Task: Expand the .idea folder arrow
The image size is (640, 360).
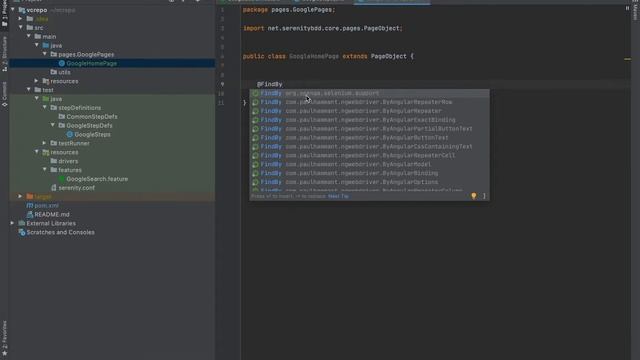Action: pos(20,19)
